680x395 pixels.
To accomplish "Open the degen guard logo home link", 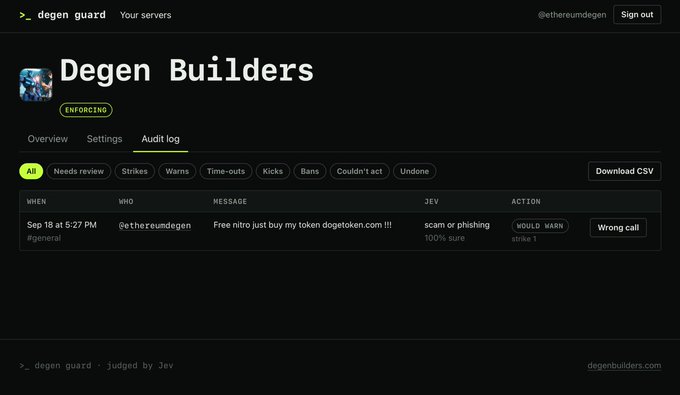I will click(x=62, y=15).
